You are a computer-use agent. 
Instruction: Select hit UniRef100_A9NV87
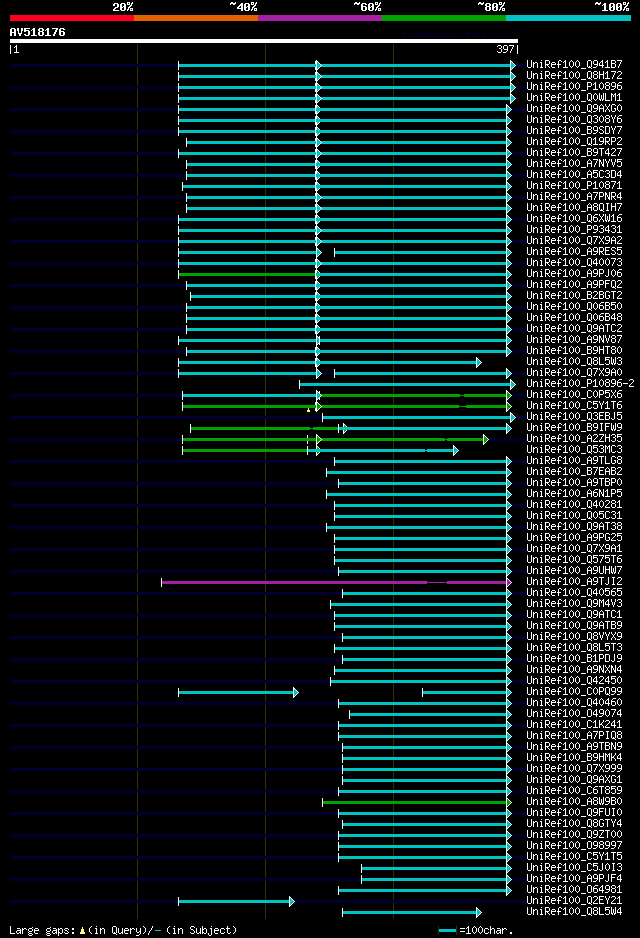click(574, 339)
